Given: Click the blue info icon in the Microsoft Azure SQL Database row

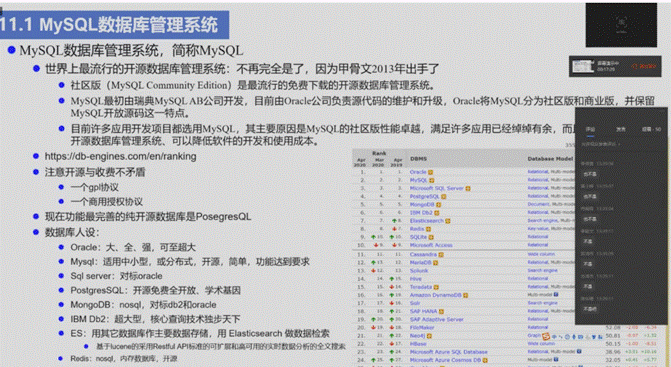Looking at the screenshot, I should click(579, 352).
